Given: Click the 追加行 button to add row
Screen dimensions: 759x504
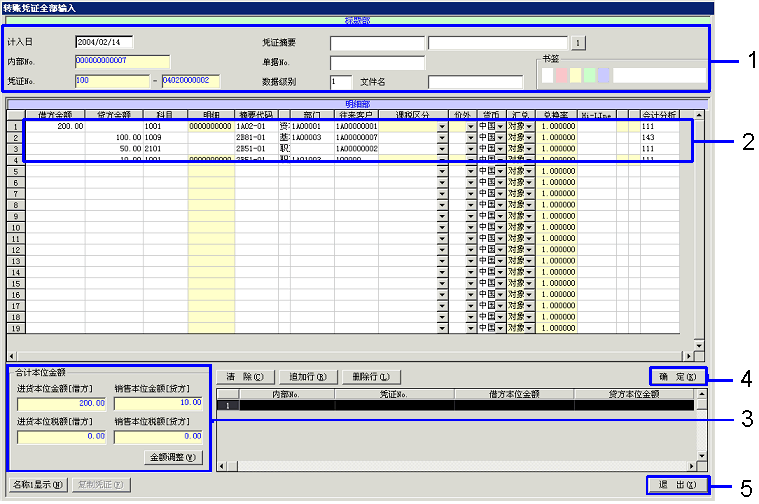Looking at the screenshot, I should (307, 377).
